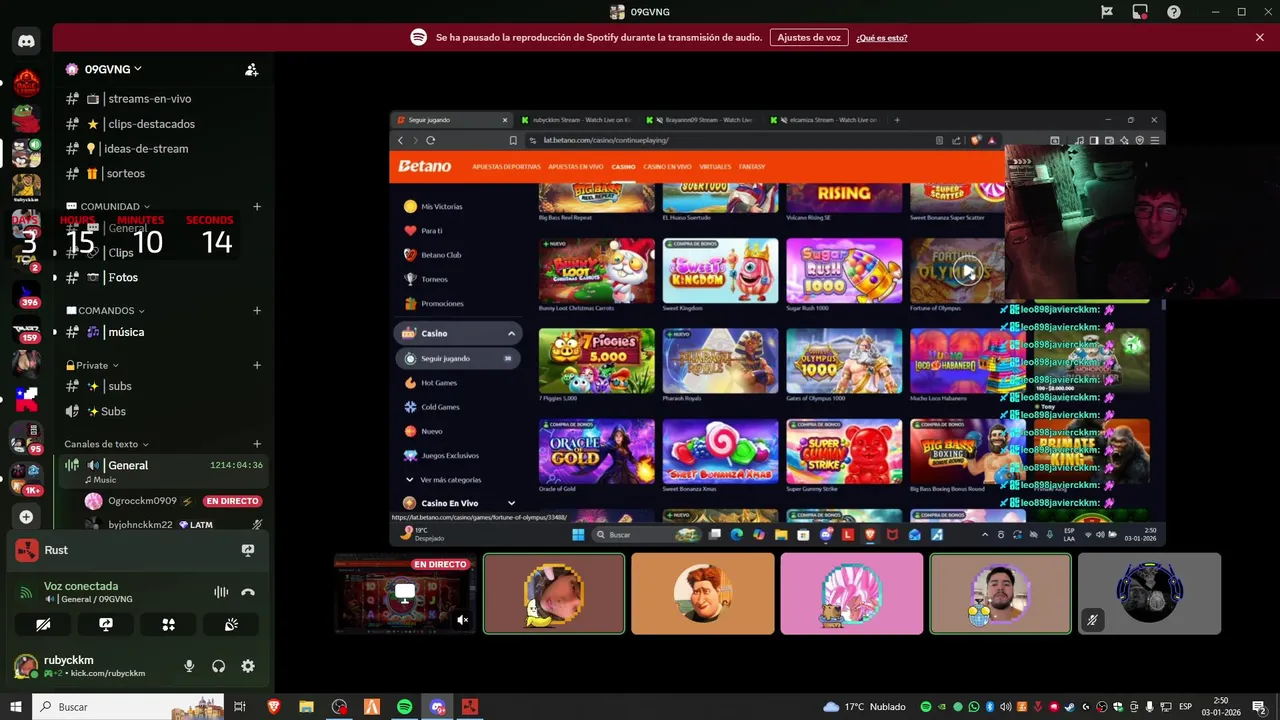The height and width of the screenshot is (720, 1280).
Task: Open Spotify from taskbar
Action: pos(404,707)
